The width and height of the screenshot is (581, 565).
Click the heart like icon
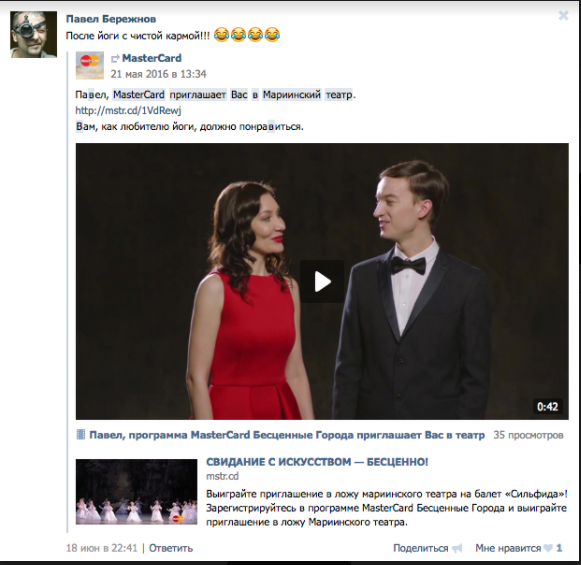548,548
